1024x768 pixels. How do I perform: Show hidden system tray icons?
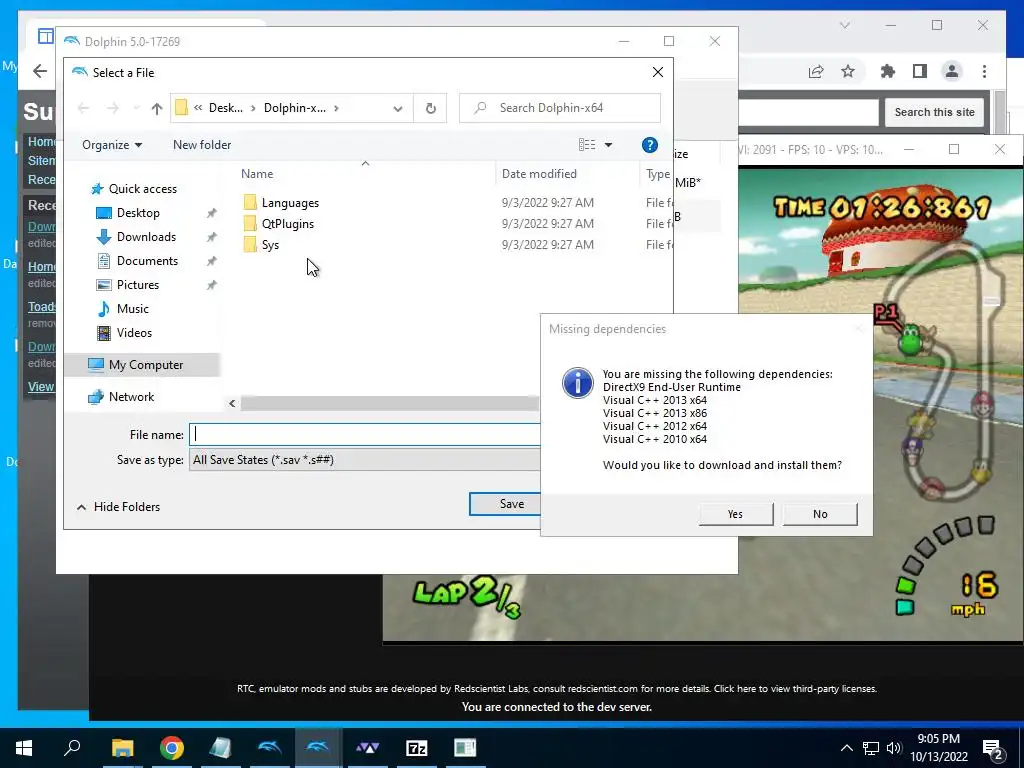pyautogui.click(x=846, y=748)
